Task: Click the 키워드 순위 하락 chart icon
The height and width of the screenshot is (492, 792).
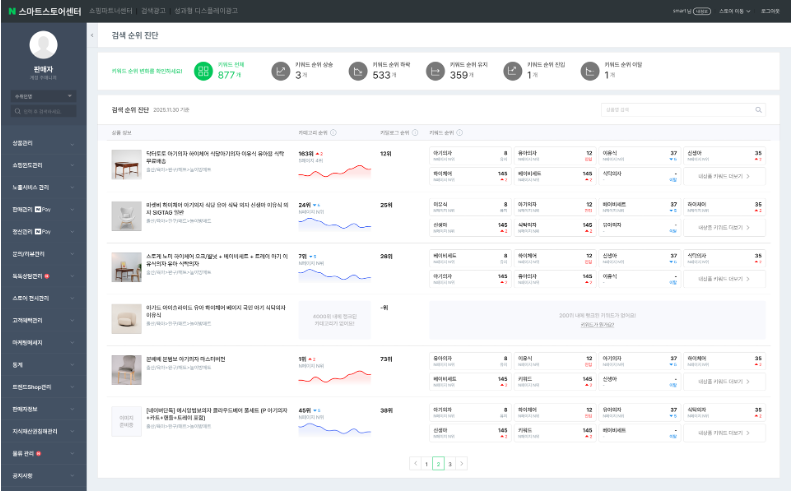Action: click(358, 71)
